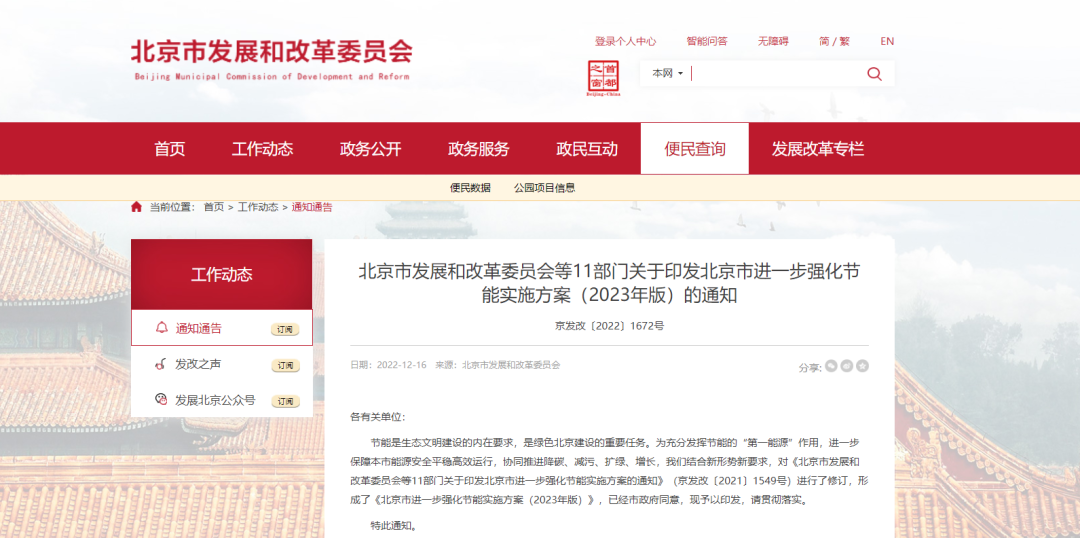Image resolution: width=1080 pixels, height=538 pixels.
Task: Select the 便民查询 navigation tab
Action: 694,149
